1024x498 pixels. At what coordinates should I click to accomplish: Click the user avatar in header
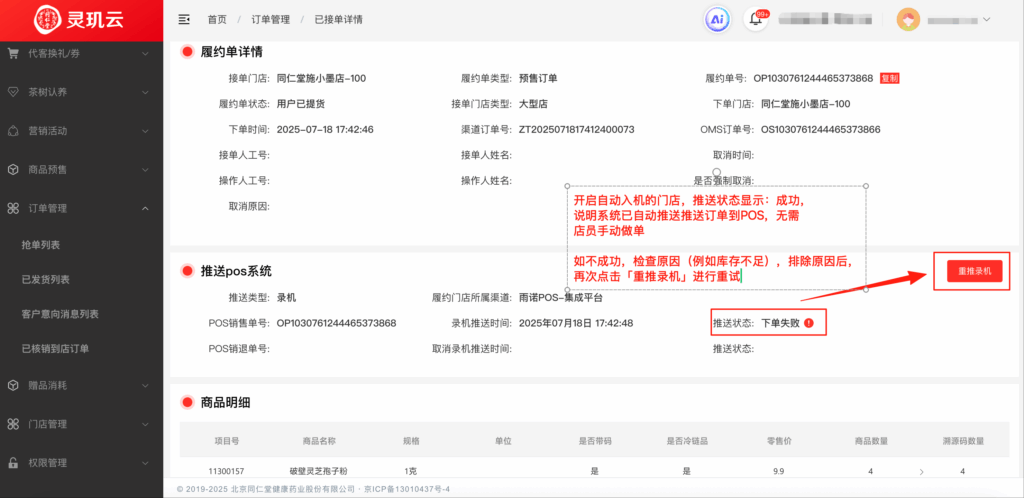tap(908, 19)
